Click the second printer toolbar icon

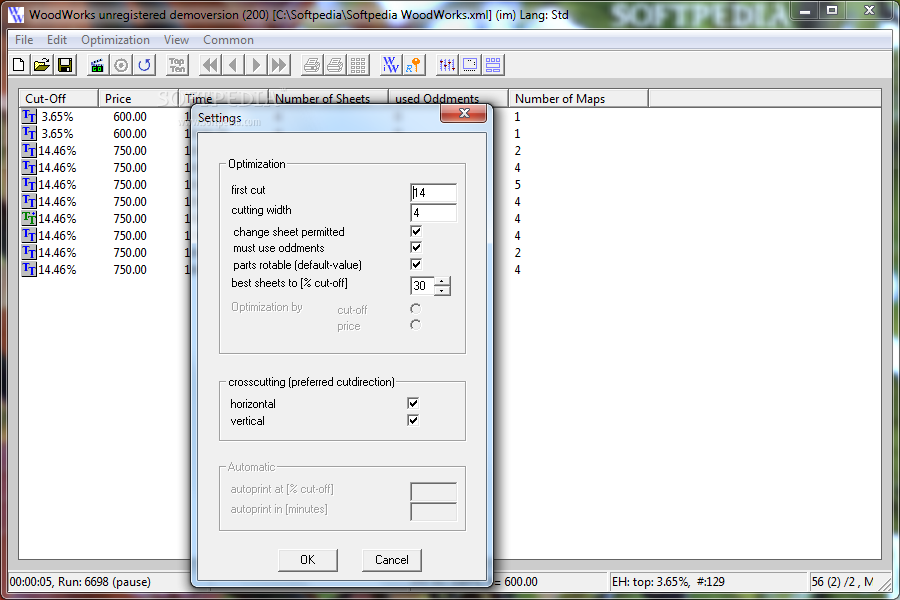pos(335,65)
